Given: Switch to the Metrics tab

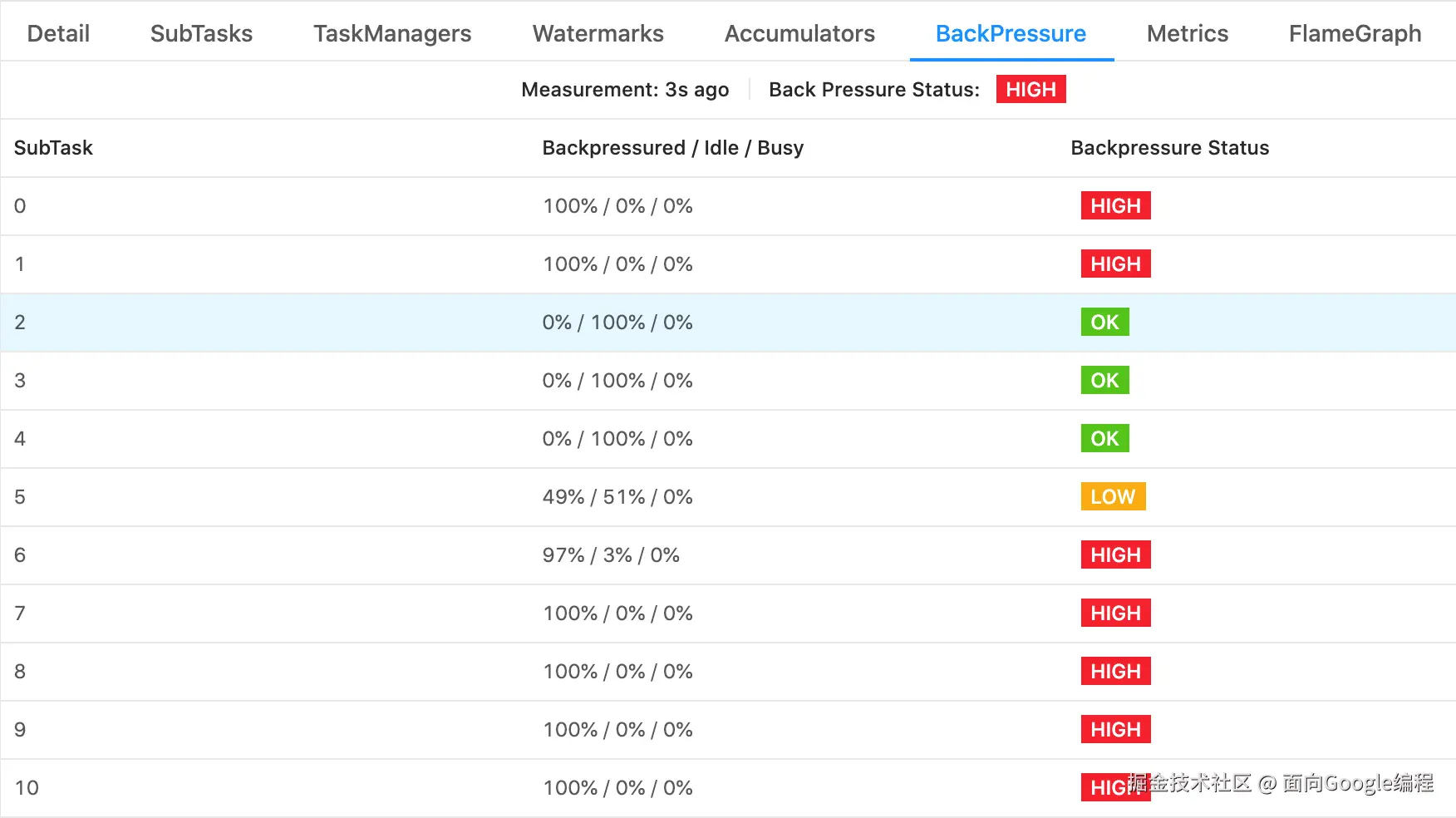Looking at the screenshot, I should pyautogui.click(x=1187, y=33).
